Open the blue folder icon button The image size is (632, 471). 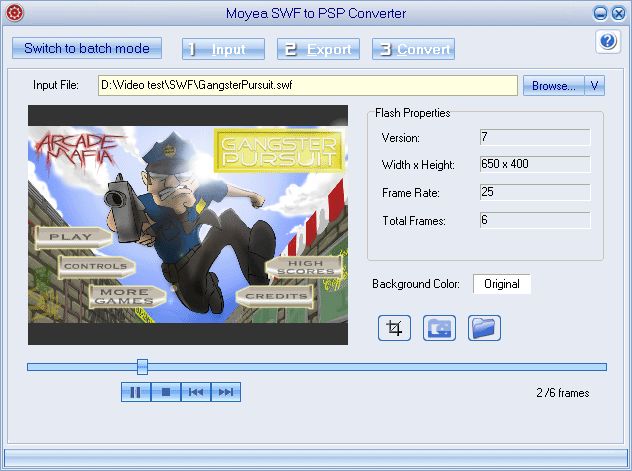484,328
